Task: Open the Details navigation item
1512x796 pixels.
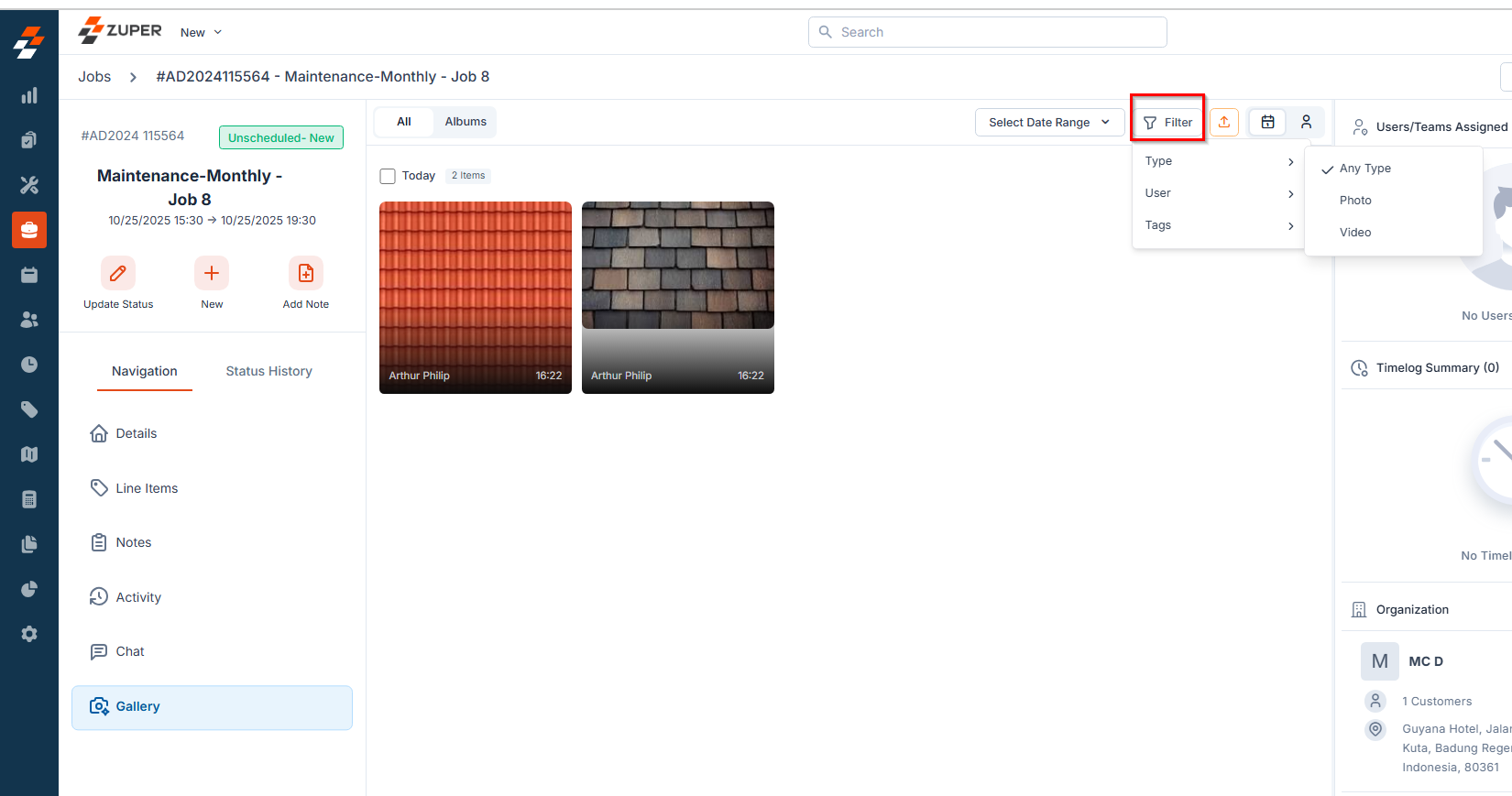Action: [x=212, y=433]
